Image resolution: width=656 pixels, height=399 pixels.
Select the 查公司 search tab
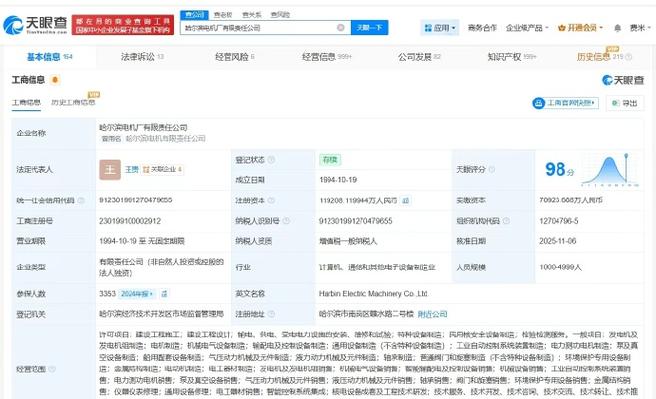coord(195,15)
